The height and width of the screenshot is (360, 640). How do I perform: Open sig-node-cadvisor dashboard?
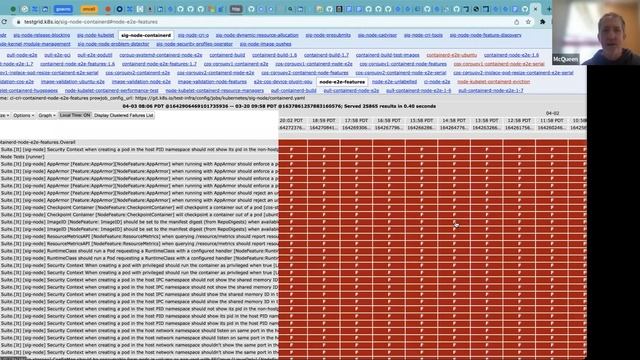(x=377, y=36)
